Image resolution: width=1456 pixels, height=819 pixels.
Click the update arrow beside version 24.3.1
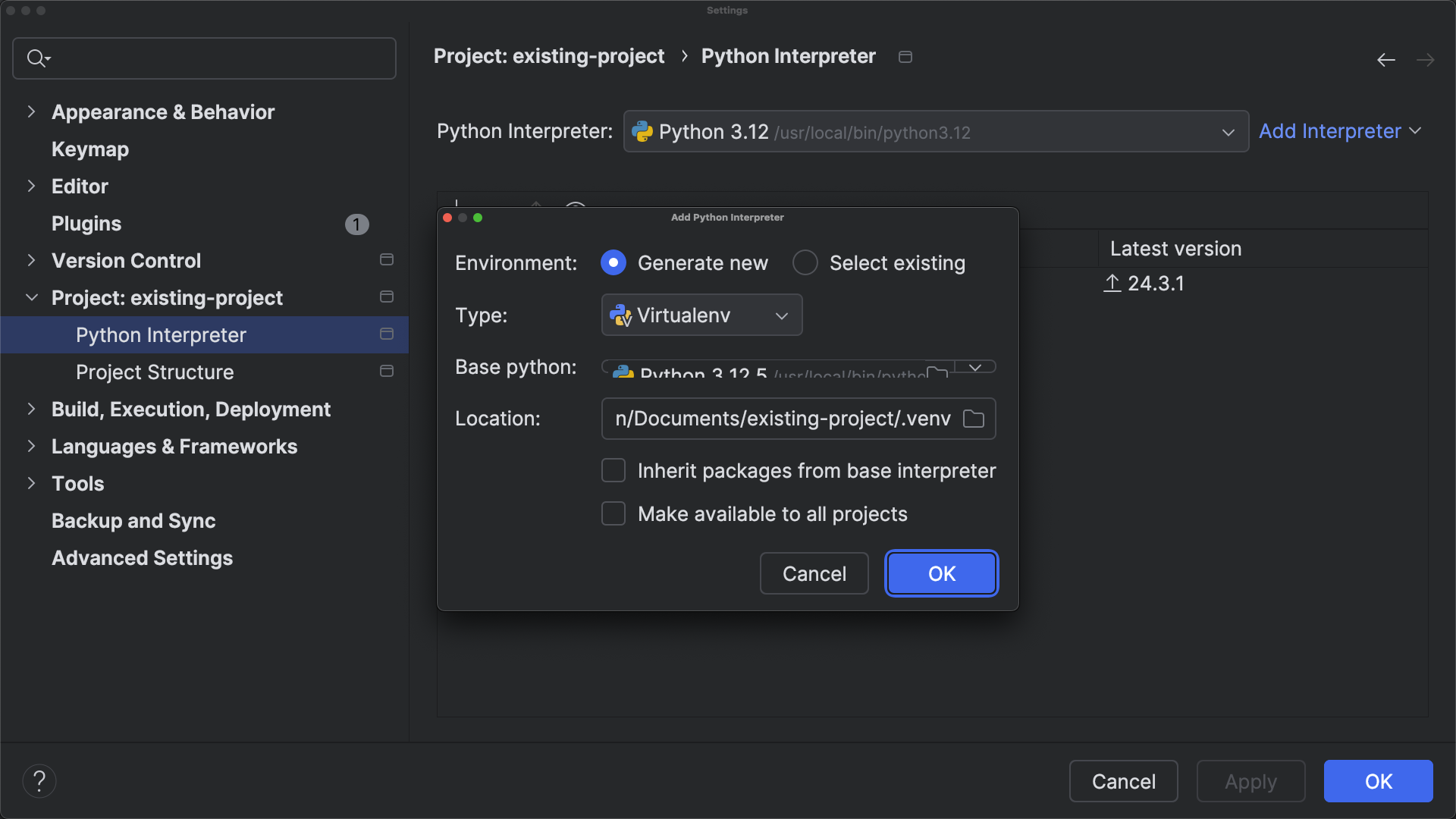[1112, 284]
